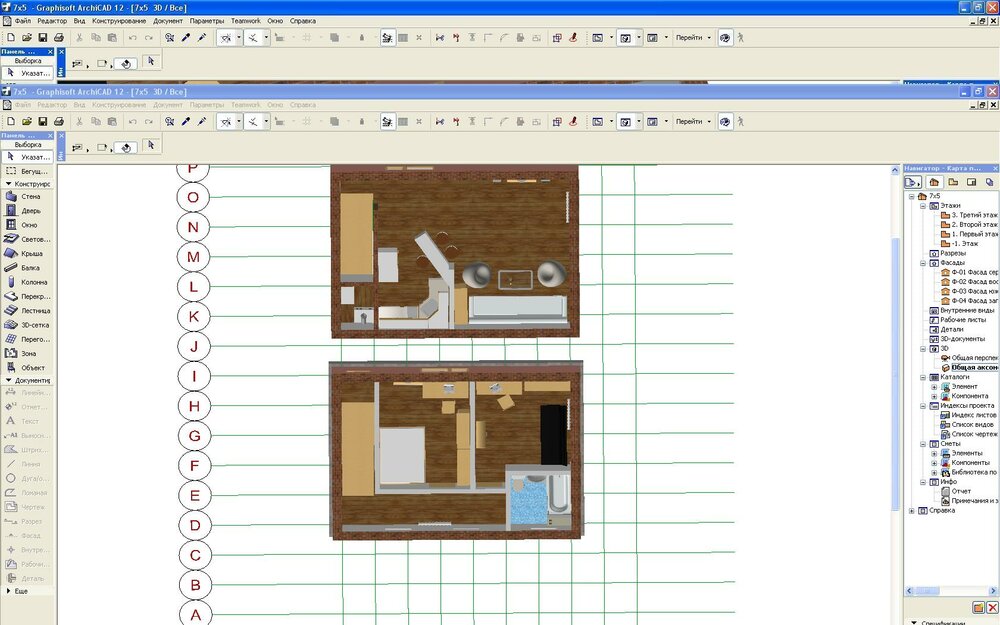Expand the Справка node in Navigator
Screen dimensions: 1000x625
pyautogui.click(x=911, y=510)
